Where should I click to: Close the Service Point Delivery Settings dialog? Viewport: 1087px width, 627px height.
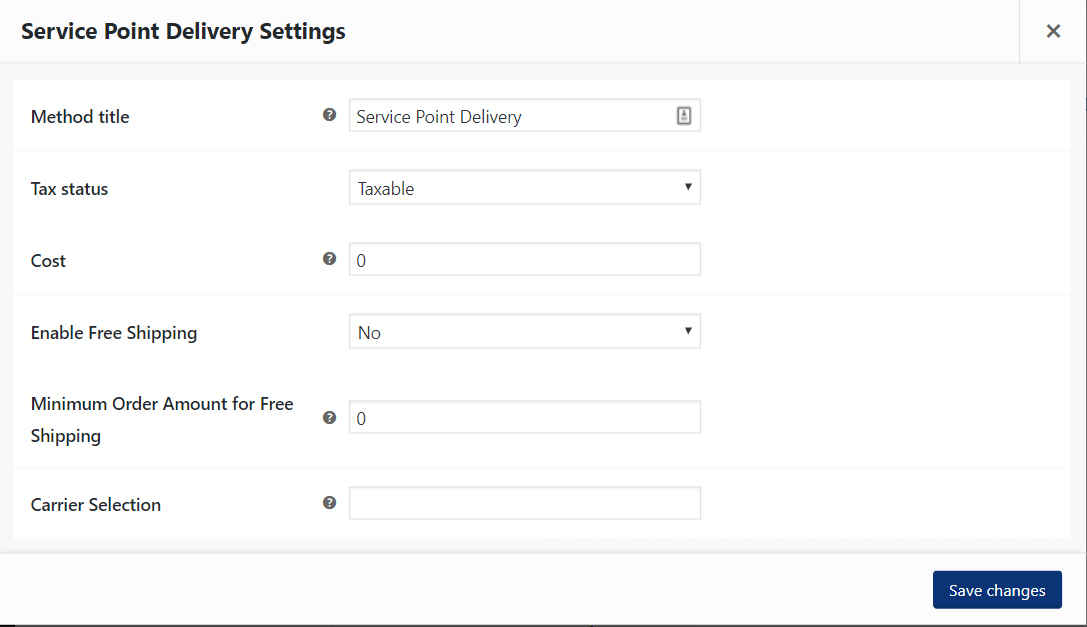click(x=1053, y=31)
